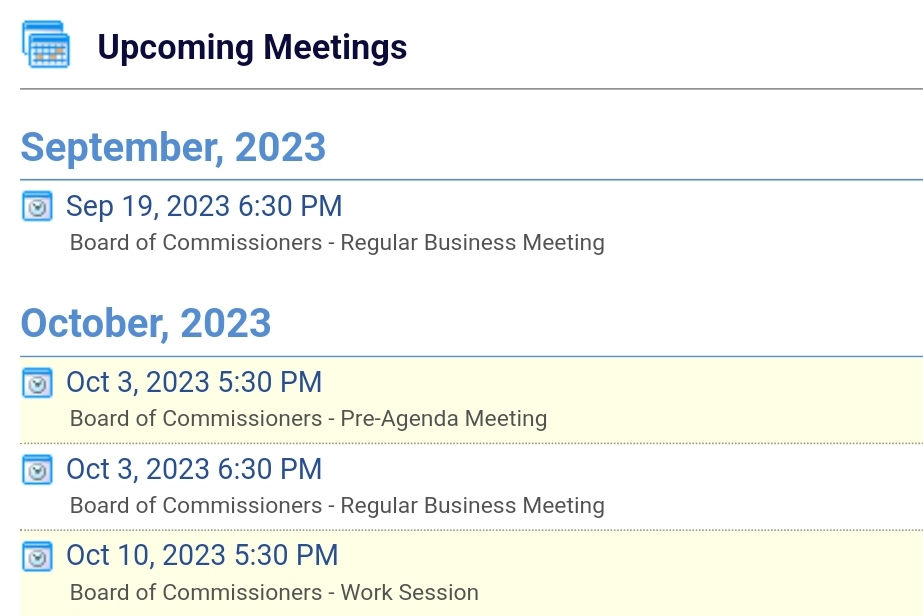
Task: Click Regular Business Meeting description under Sep 19
Action: coord(337,243)
